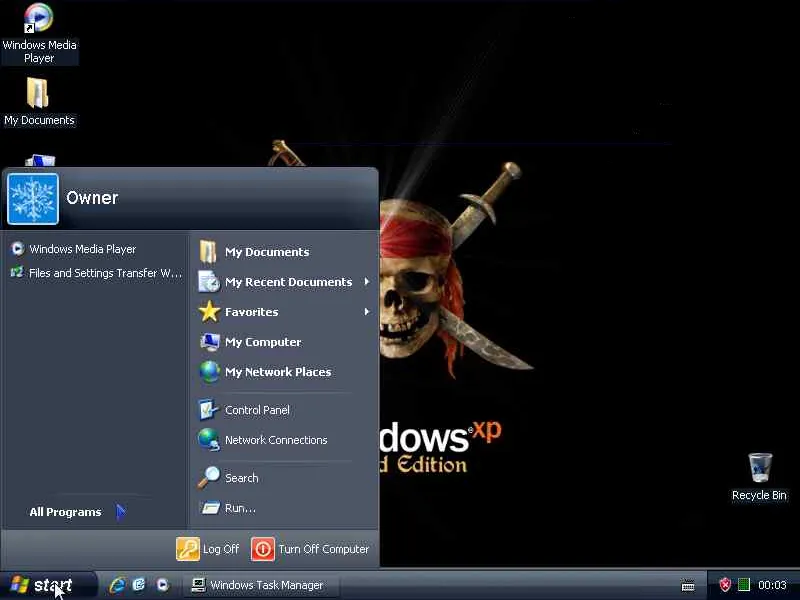The image size is (800, 600).
Task: Click the My Recent Documents text label
Action: click(x=289, y=282)
